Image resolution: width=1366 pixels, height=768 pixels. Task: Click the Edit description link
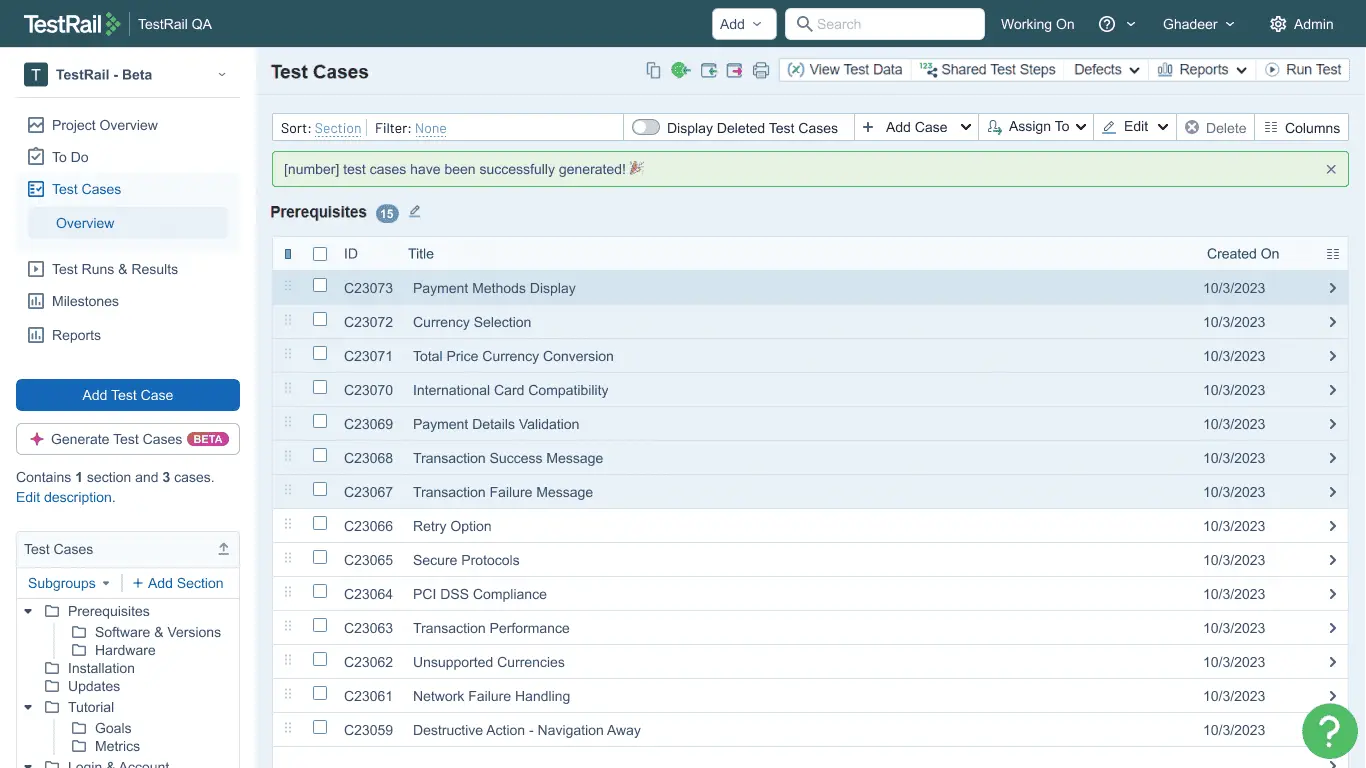click(x=64, y=497)
